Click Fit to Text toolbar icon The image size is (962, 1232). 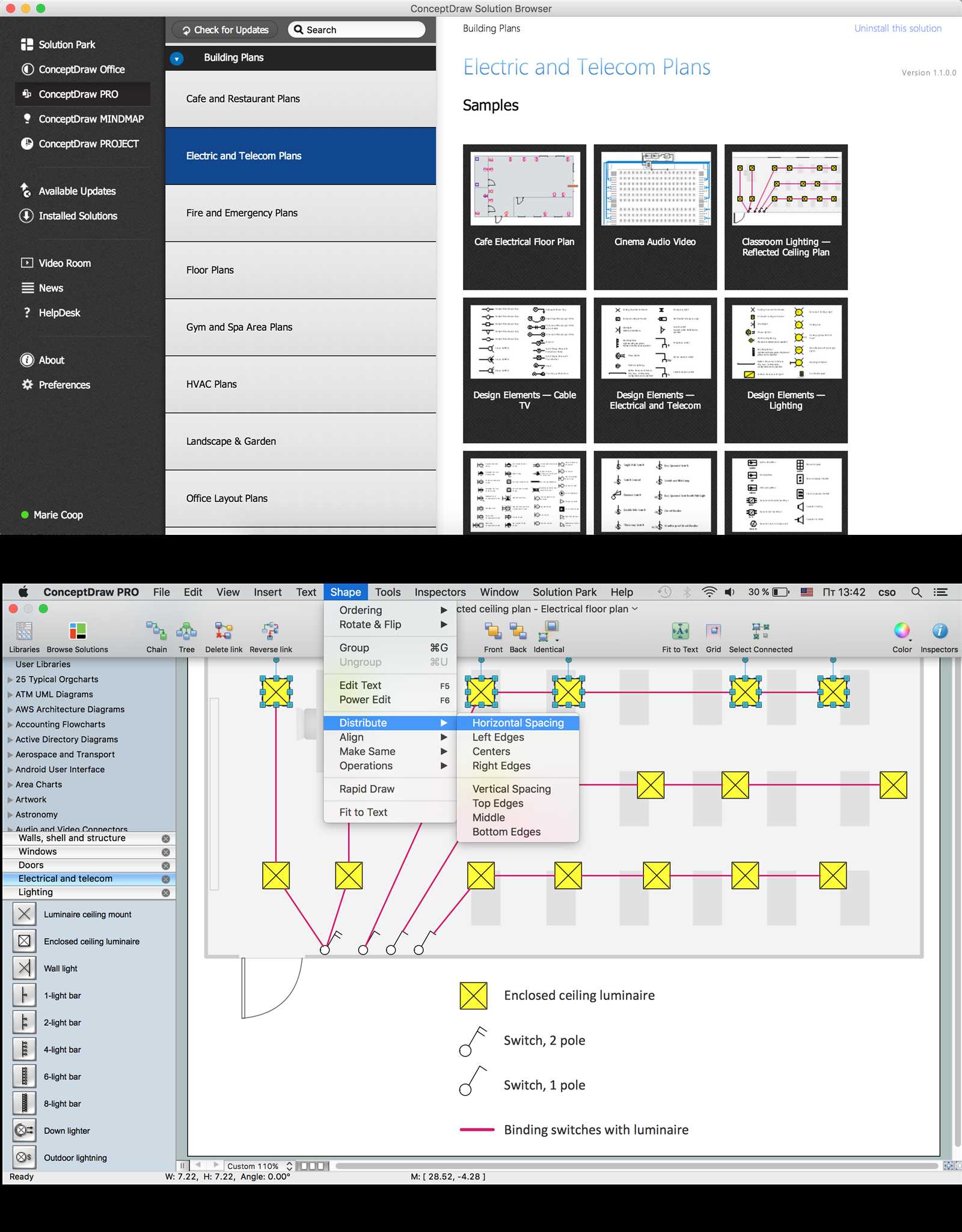point(680,631)
